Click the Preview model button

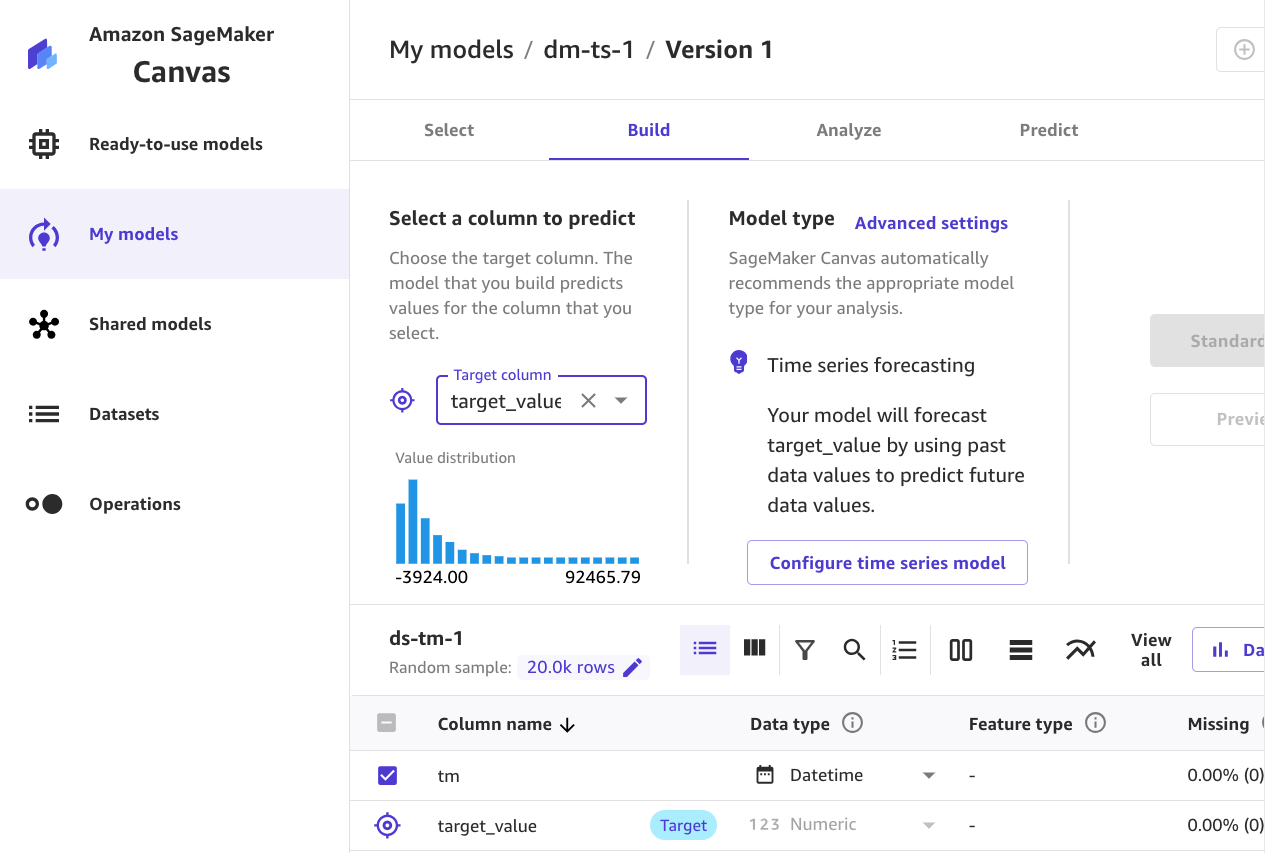pyautogui.click(x=1208, y=419)
